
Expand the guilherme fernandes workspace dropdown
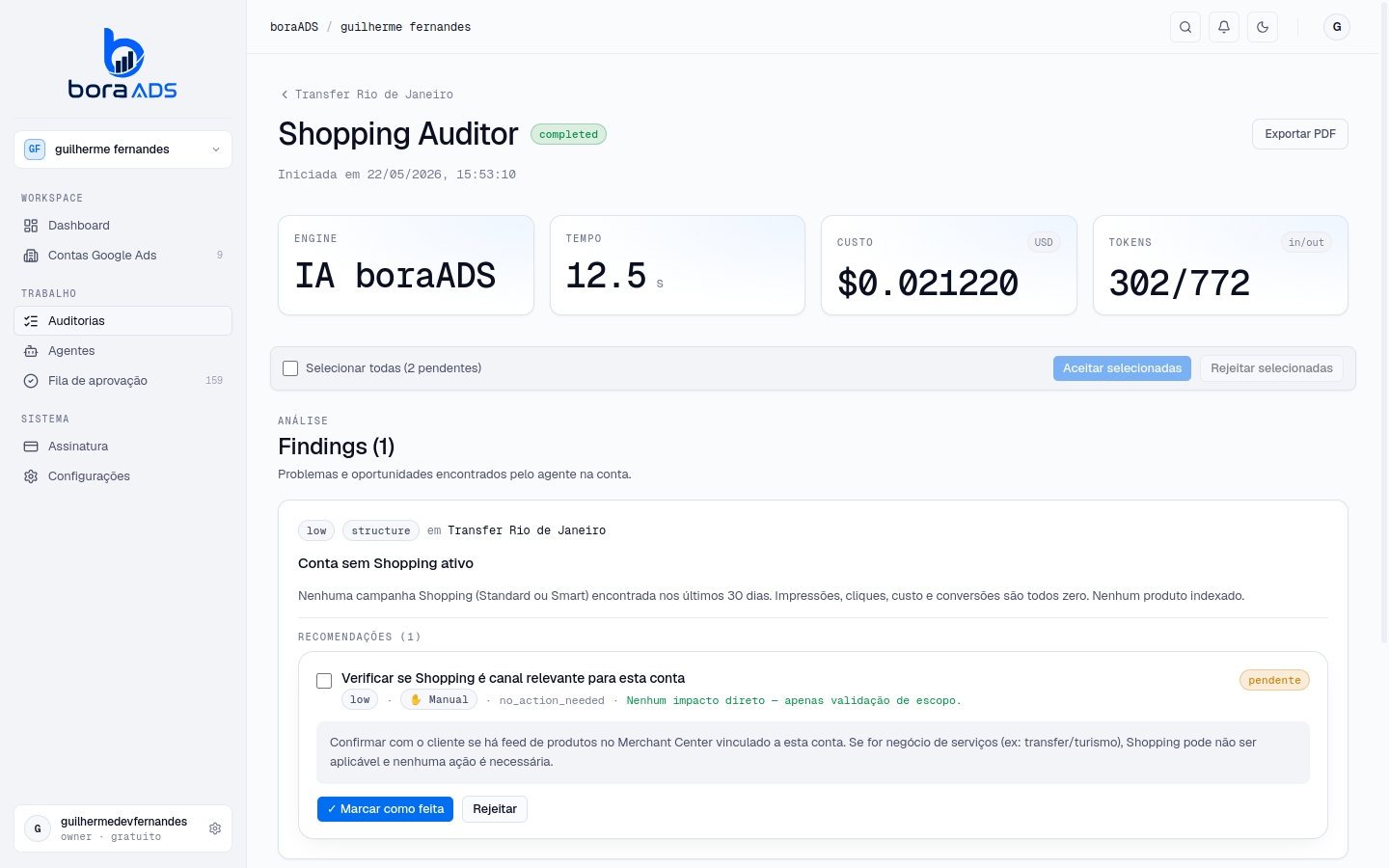pyautogui.click(x=123, y=149)
